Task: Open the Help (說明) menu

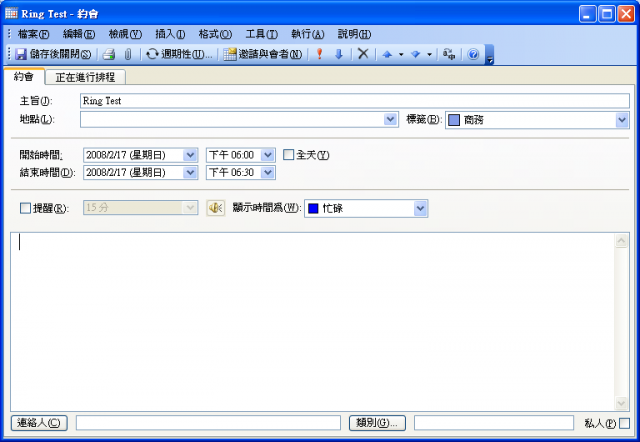Action: 354,34
